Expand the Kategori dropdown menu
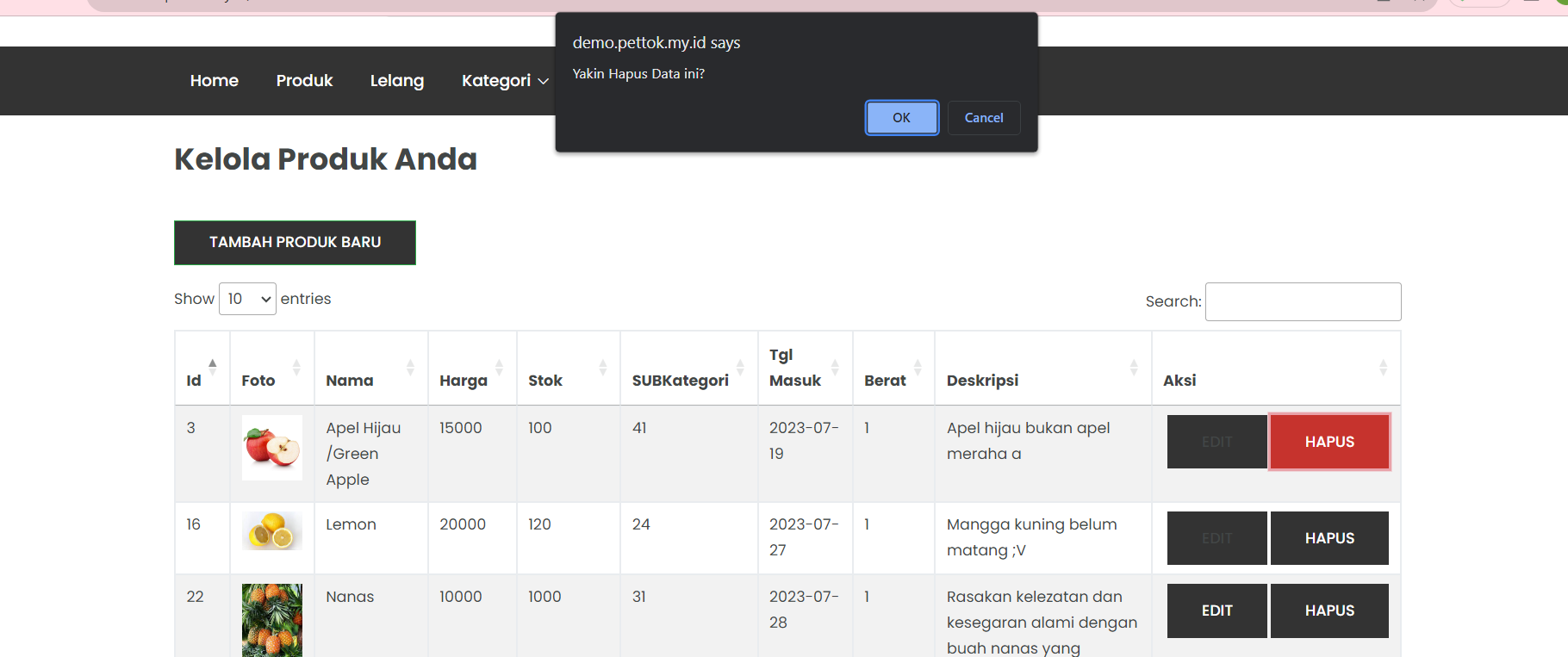The height and width of the screenshot is (657, 1568). (x=504, y=81)
